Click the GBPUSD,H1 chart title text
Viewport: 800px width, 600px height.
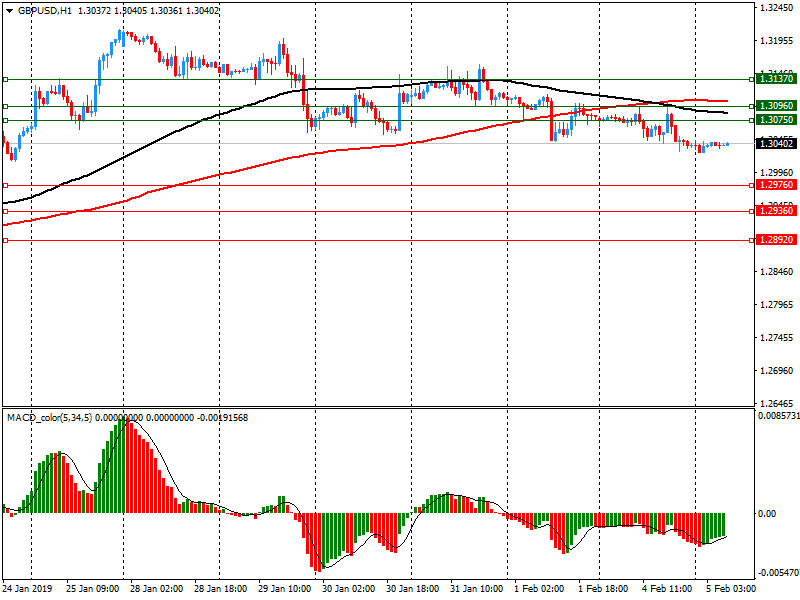pos(45,10)
